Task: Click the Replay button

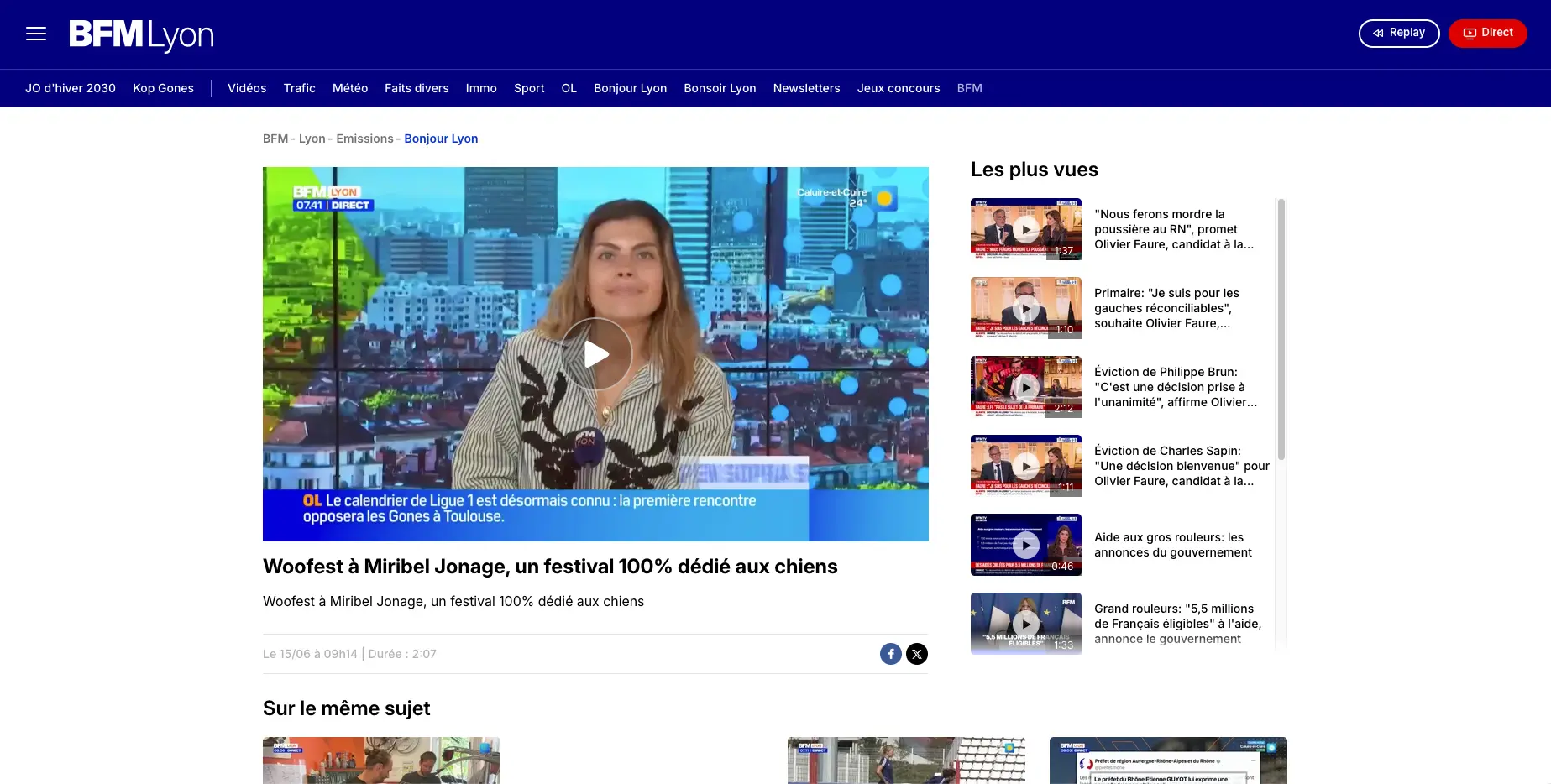Action: tap(1399, 33)
